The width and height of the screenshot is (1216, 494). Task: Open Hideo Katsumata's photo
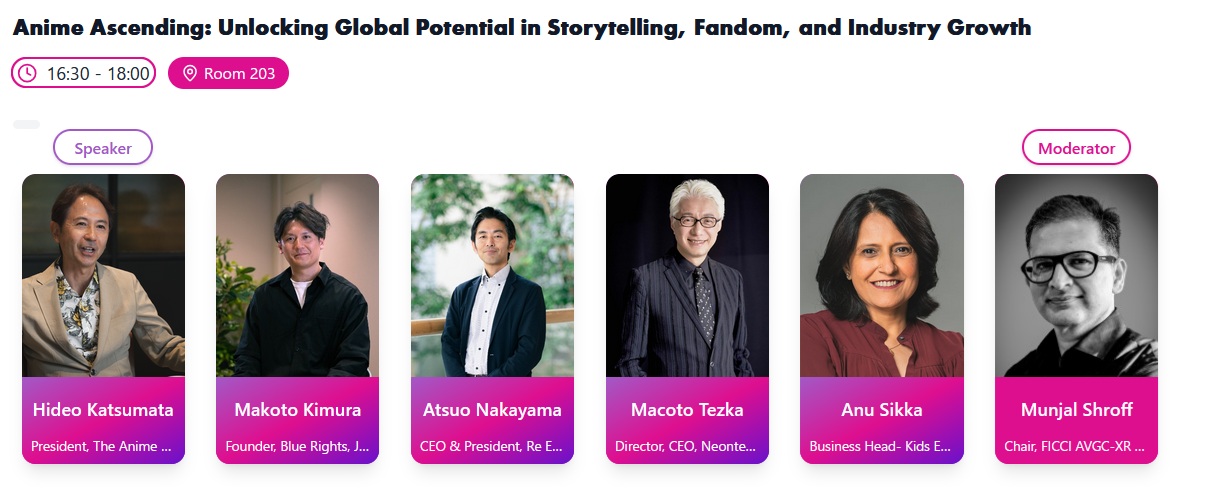point(103,275)
